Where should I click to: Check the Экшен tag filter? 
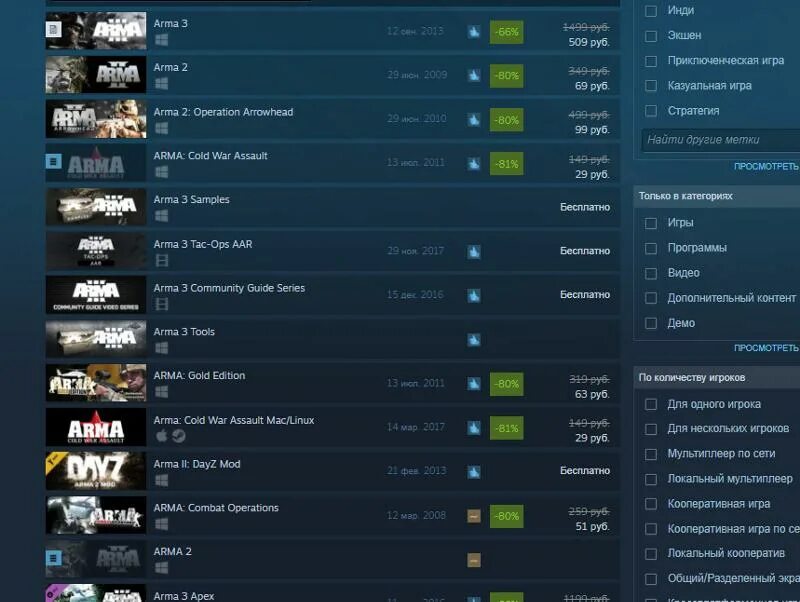point(651,36)
